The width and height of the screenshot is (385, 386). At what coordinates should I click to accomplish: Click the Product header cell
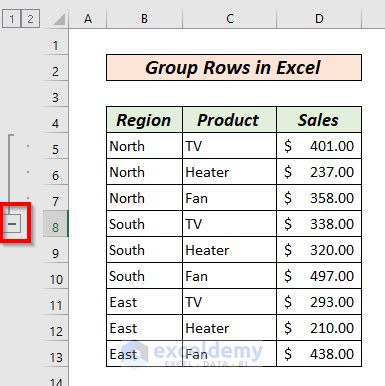point(229,120)
